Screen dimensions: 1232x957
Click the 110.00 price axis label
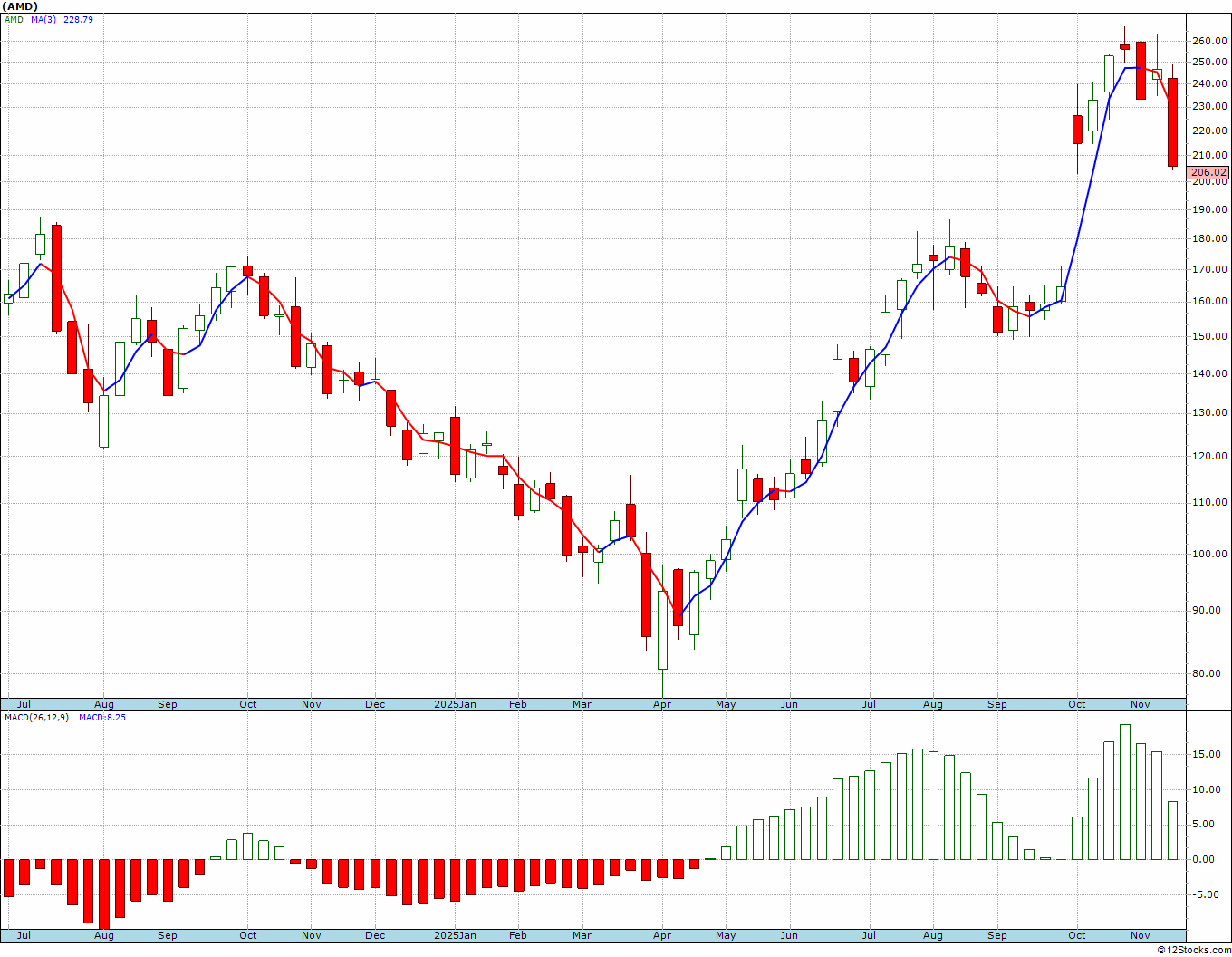point(1209,502)
